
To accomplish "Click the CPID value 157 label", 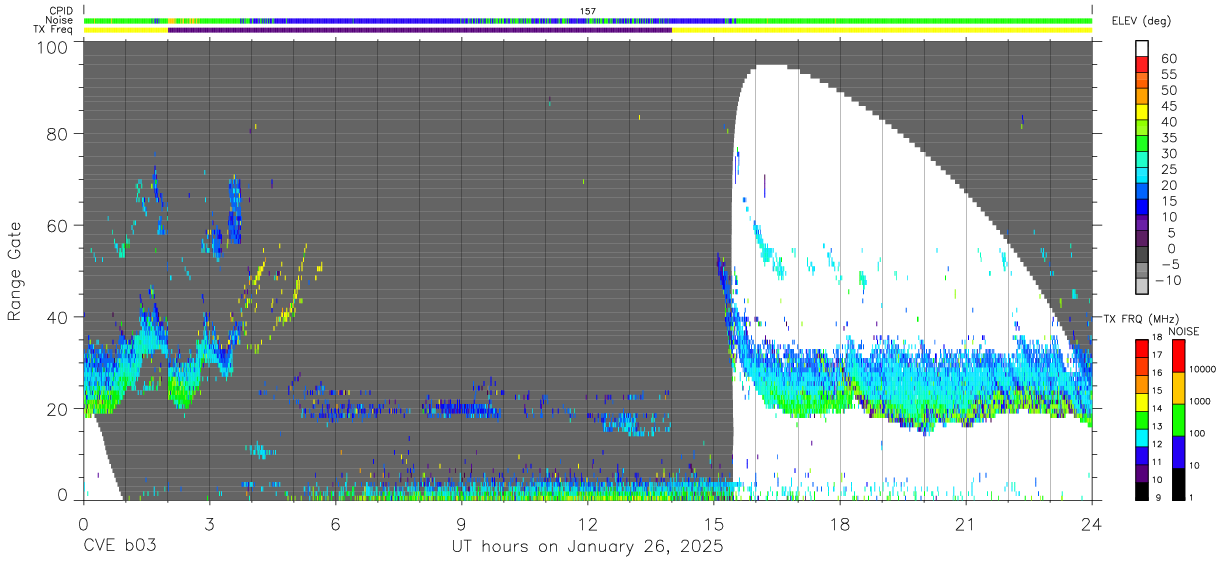I will pos(588,11).
